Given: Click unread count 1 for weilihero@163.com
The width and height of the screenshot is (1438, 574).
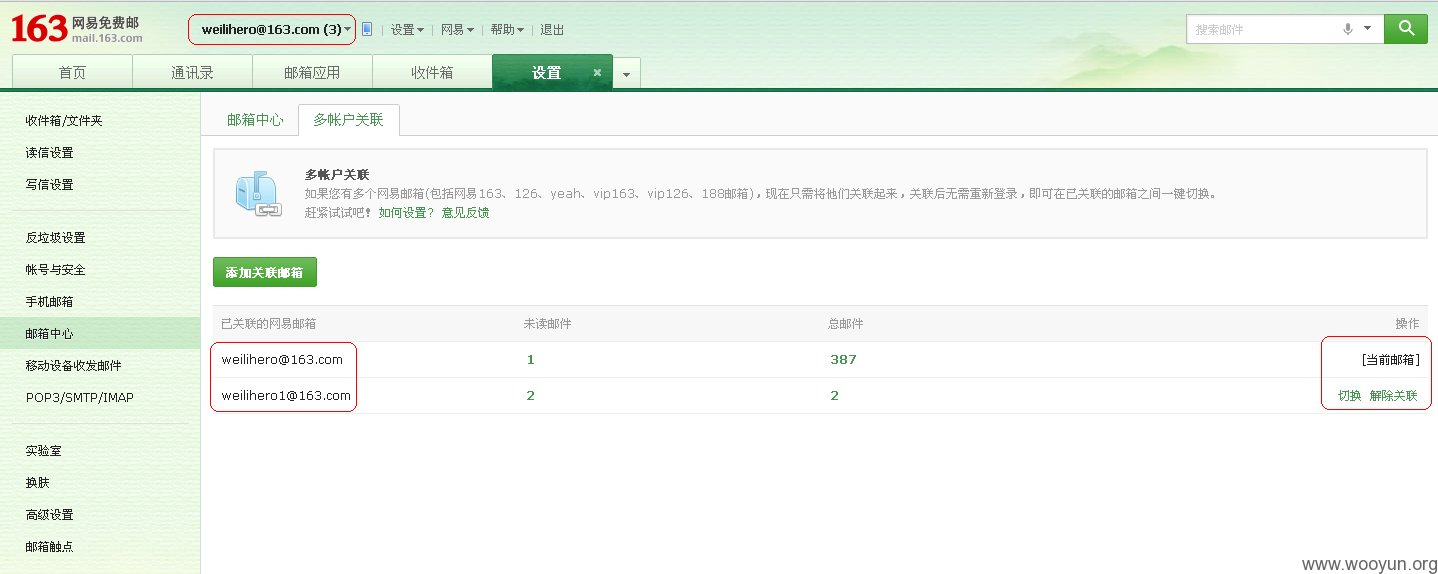Looking at the screenshot, I should pos(530,359).
